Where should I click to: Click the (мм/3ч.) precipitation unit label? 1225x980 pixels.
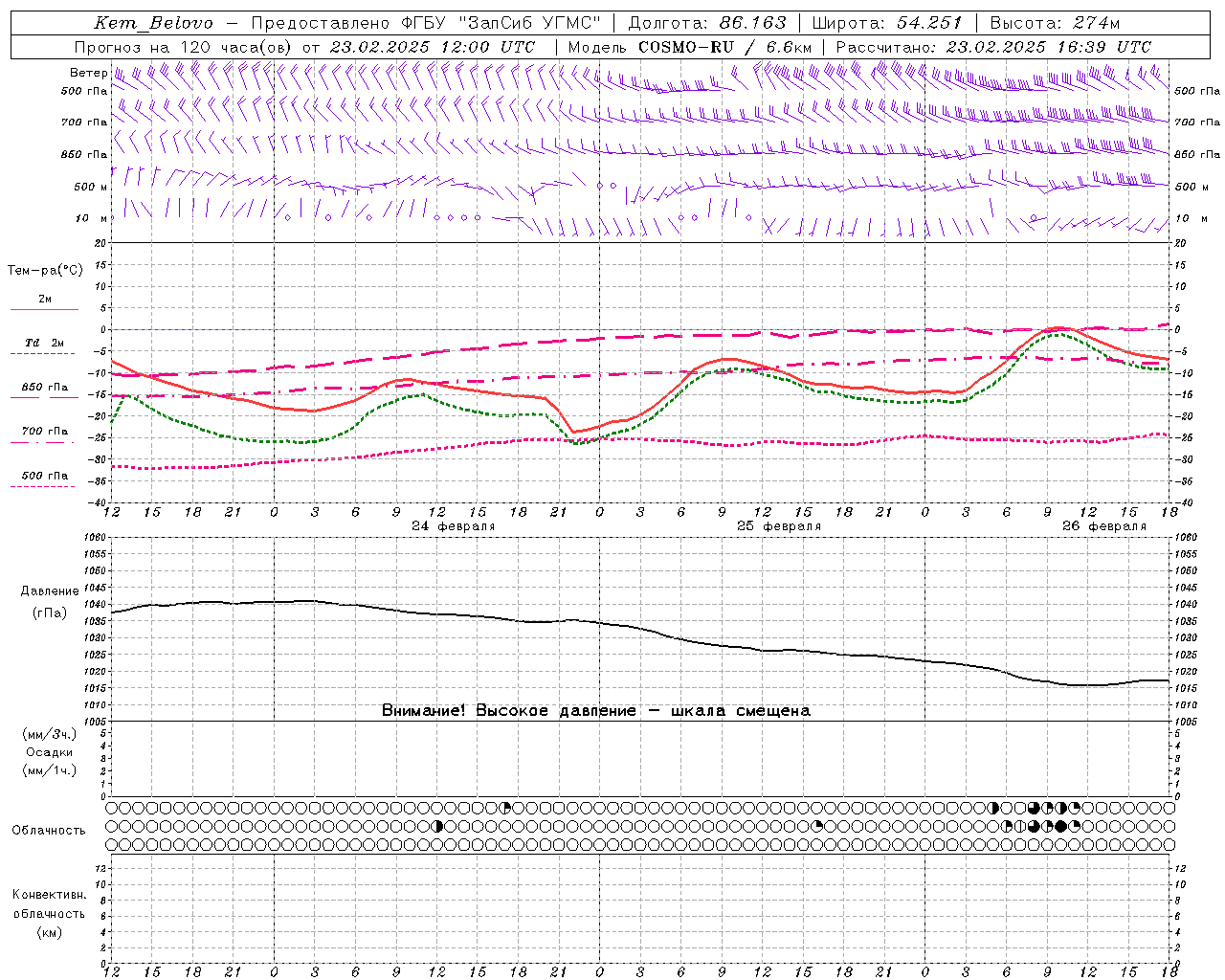coord(49,734)
